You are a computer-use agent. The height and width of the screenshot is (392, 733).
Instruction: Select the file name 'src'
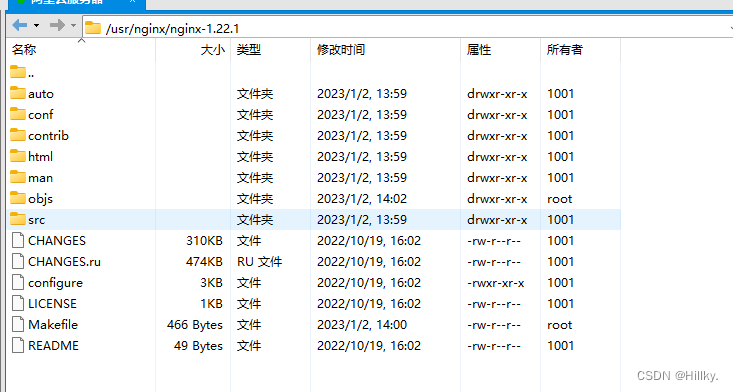(36, 220)
